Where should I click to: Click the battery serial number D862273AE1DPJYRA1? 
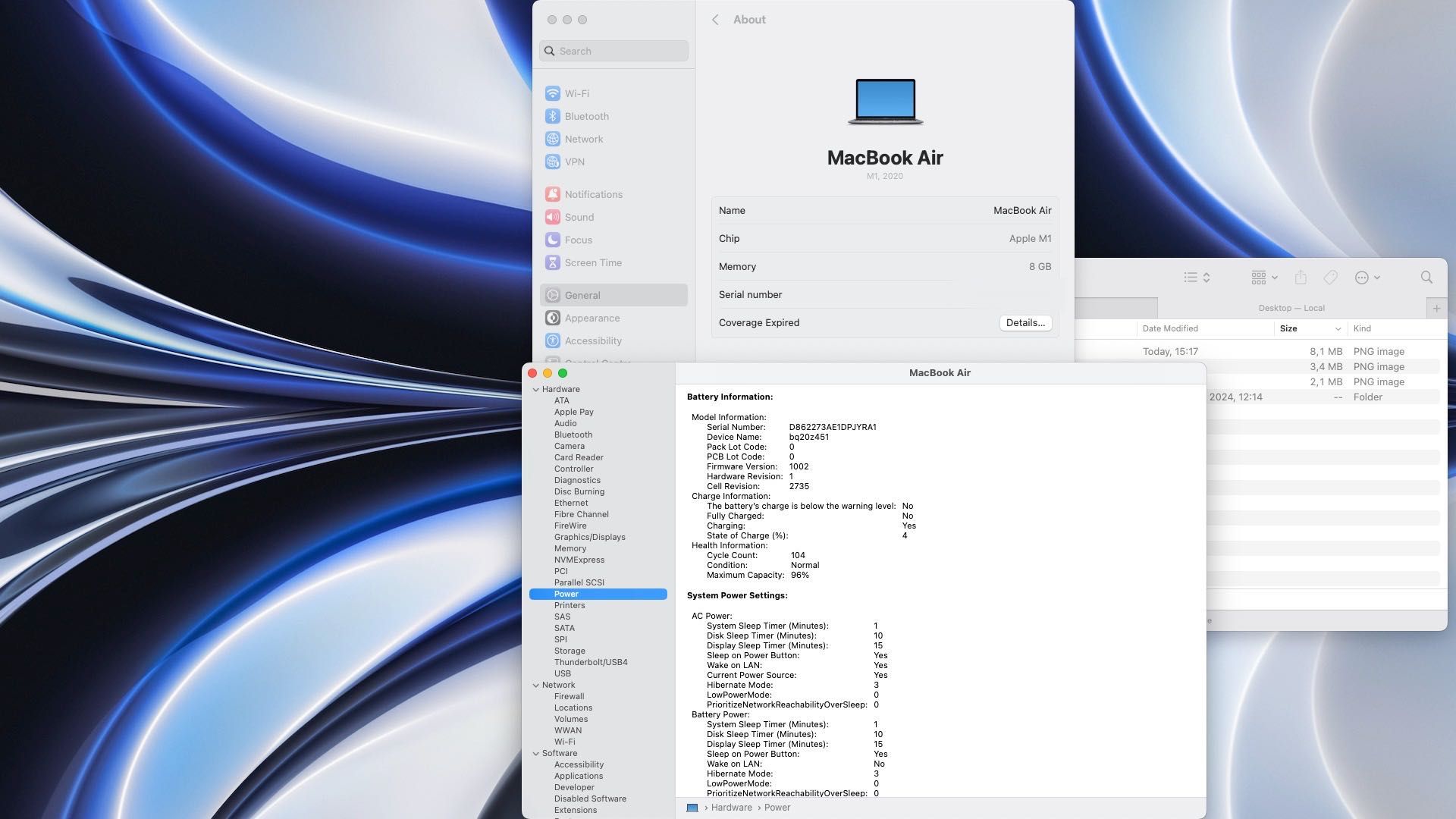832,427
